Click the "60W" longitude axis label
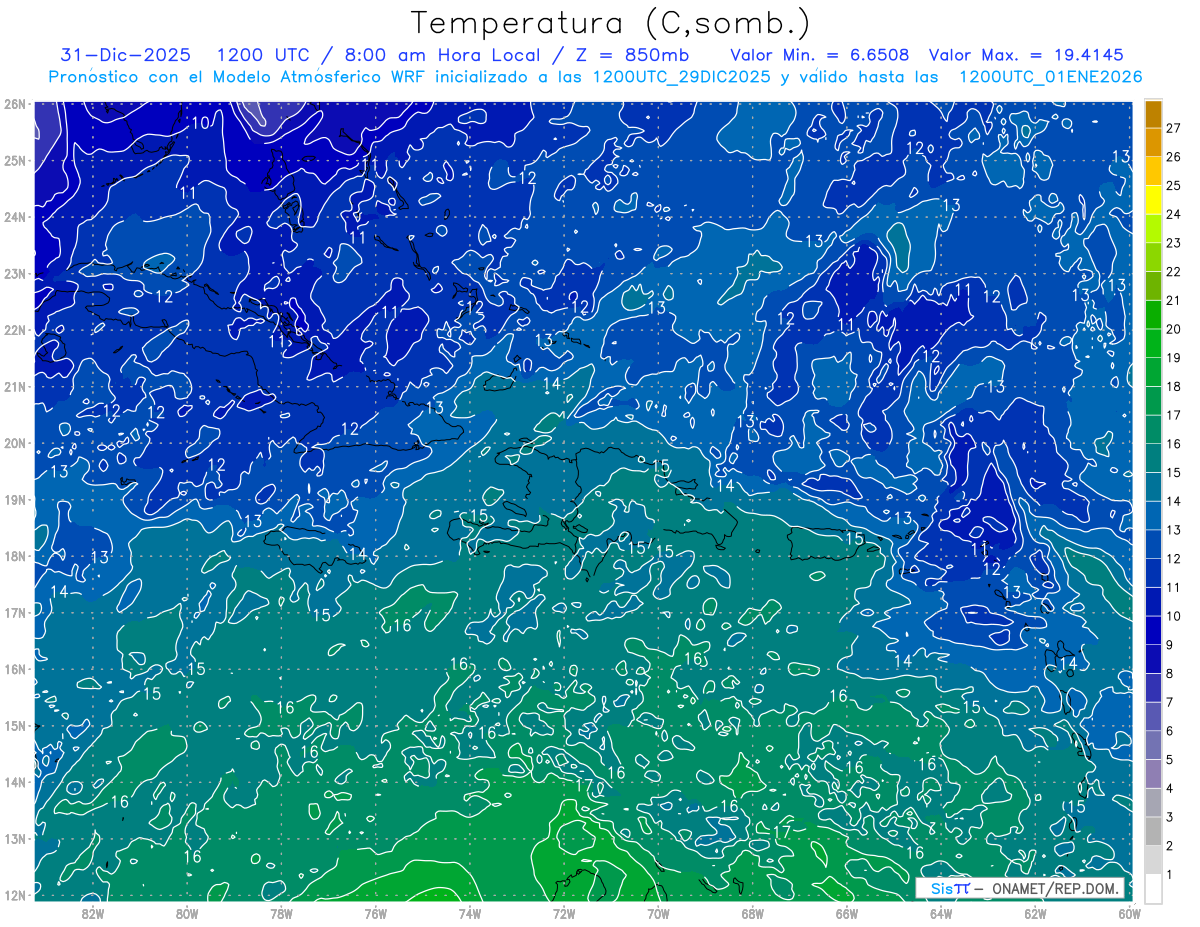Viewport: 1200px width, 927px height. [1129, 912]
